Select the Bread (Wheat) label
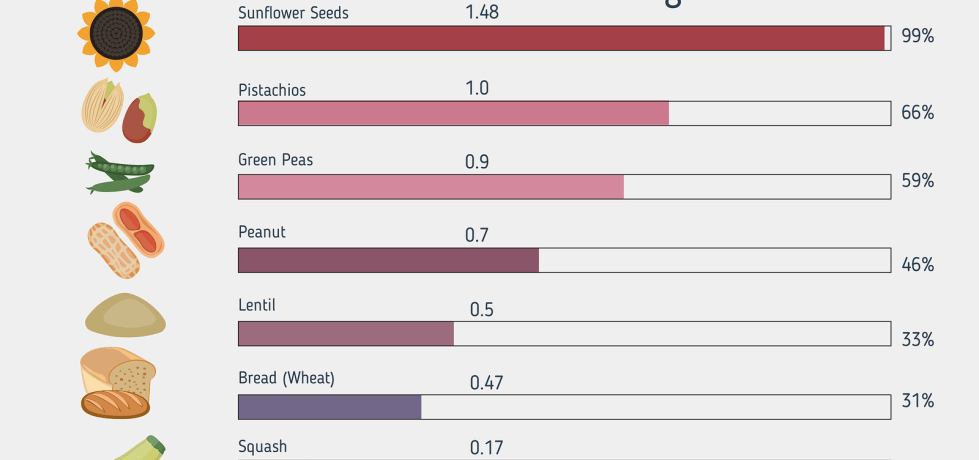The height and width of the screenshot is (460, 979). pos(286,378)
